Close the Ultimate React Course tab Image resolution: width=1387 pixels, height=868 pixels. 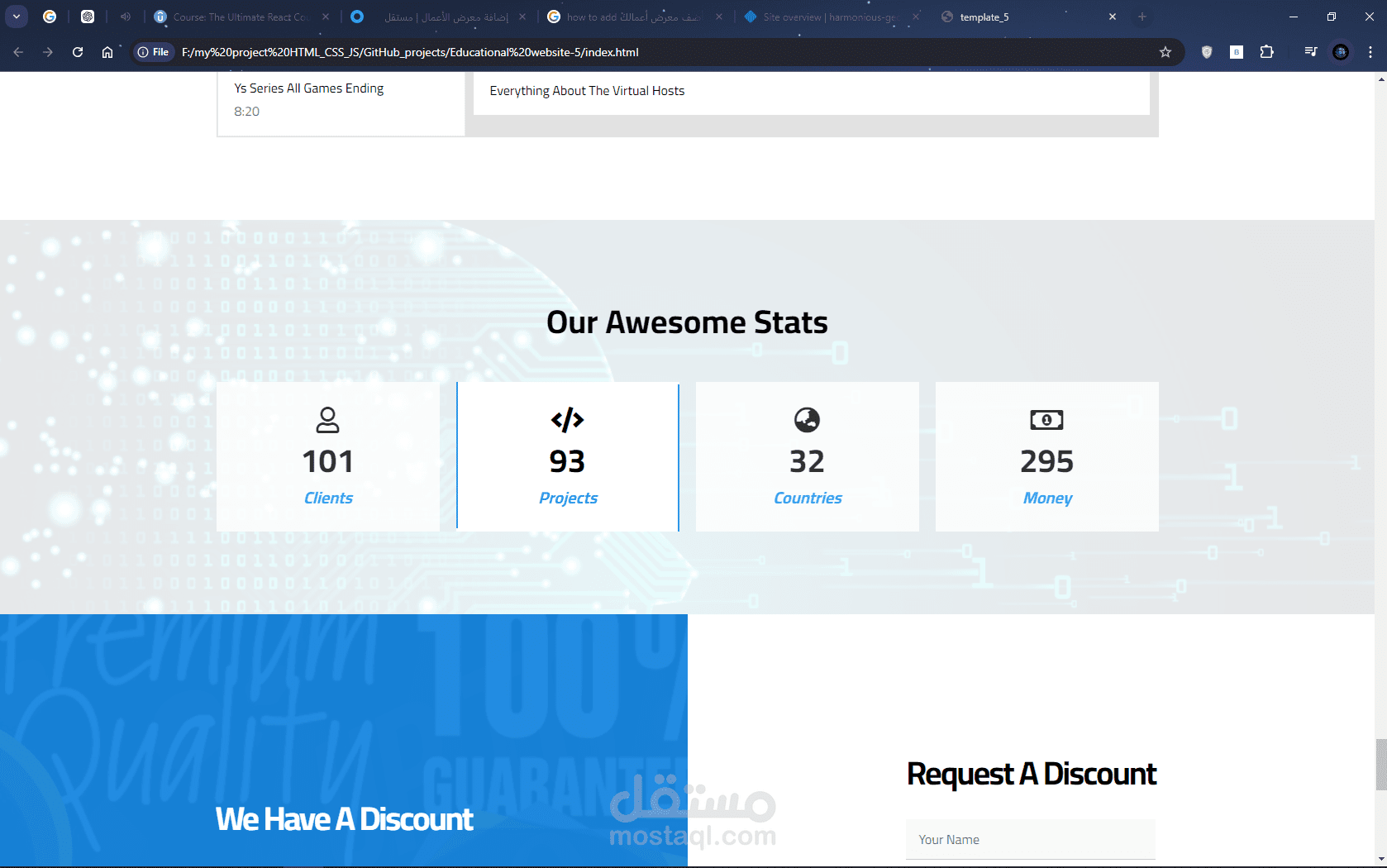326,17
